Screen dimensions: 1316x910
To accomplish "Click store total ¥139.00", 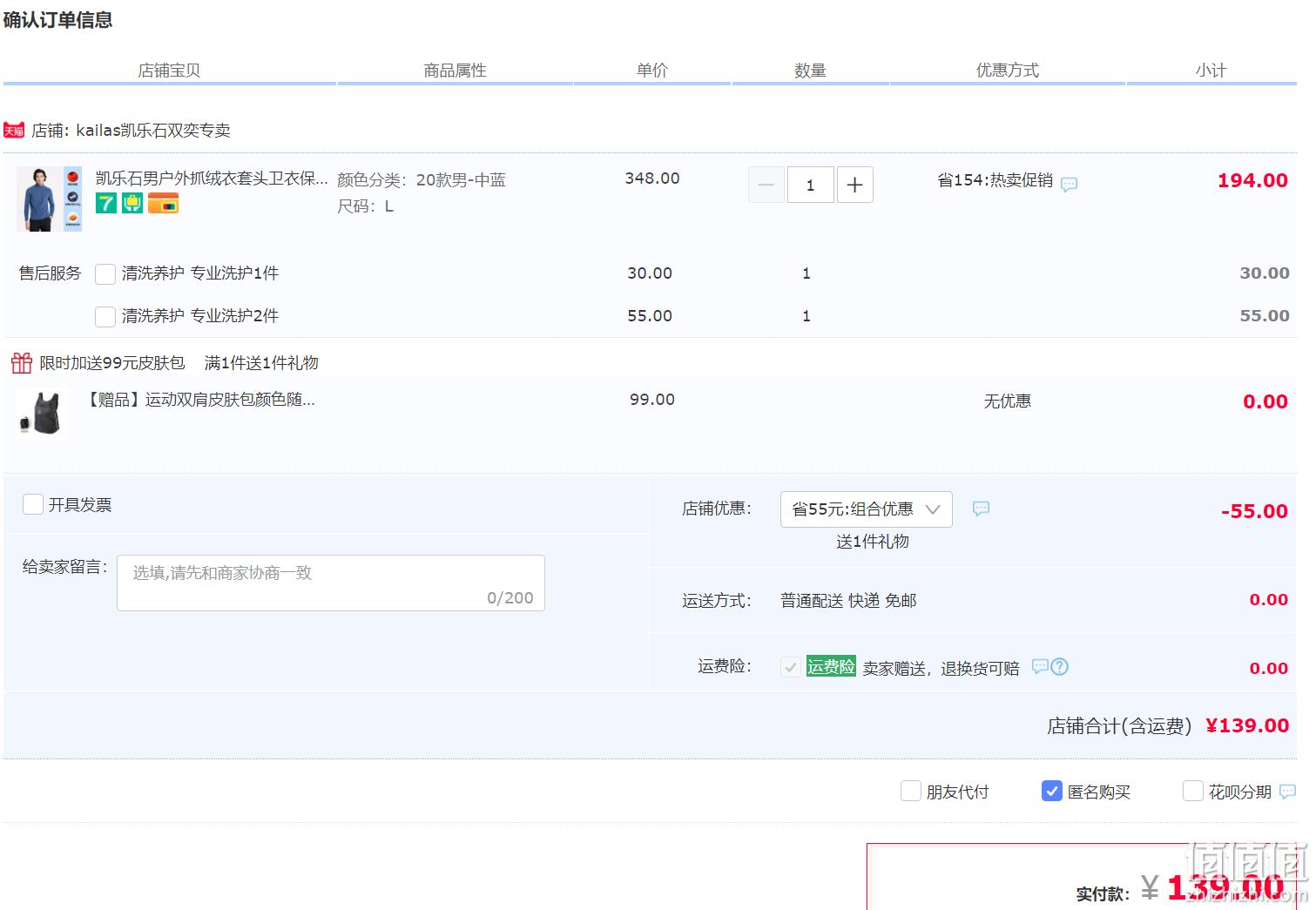I will [x=1247, y=725].
